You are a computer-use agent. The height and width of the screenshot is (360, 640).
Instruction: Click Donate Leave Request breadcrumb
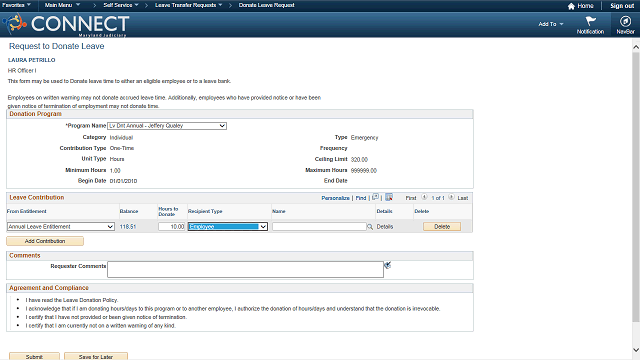[267, 5]
